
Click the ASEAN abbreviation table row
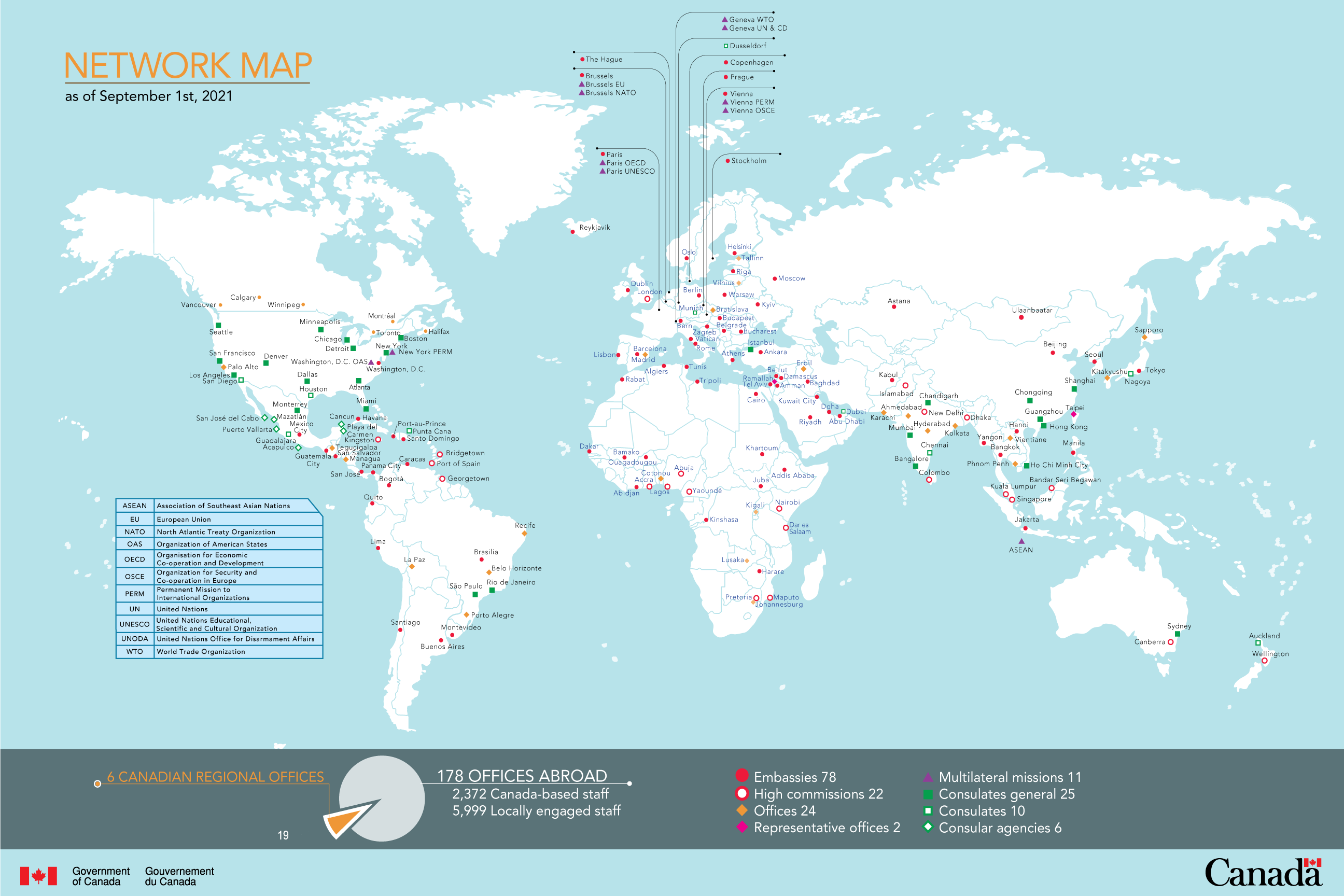[x=219, y=506]
